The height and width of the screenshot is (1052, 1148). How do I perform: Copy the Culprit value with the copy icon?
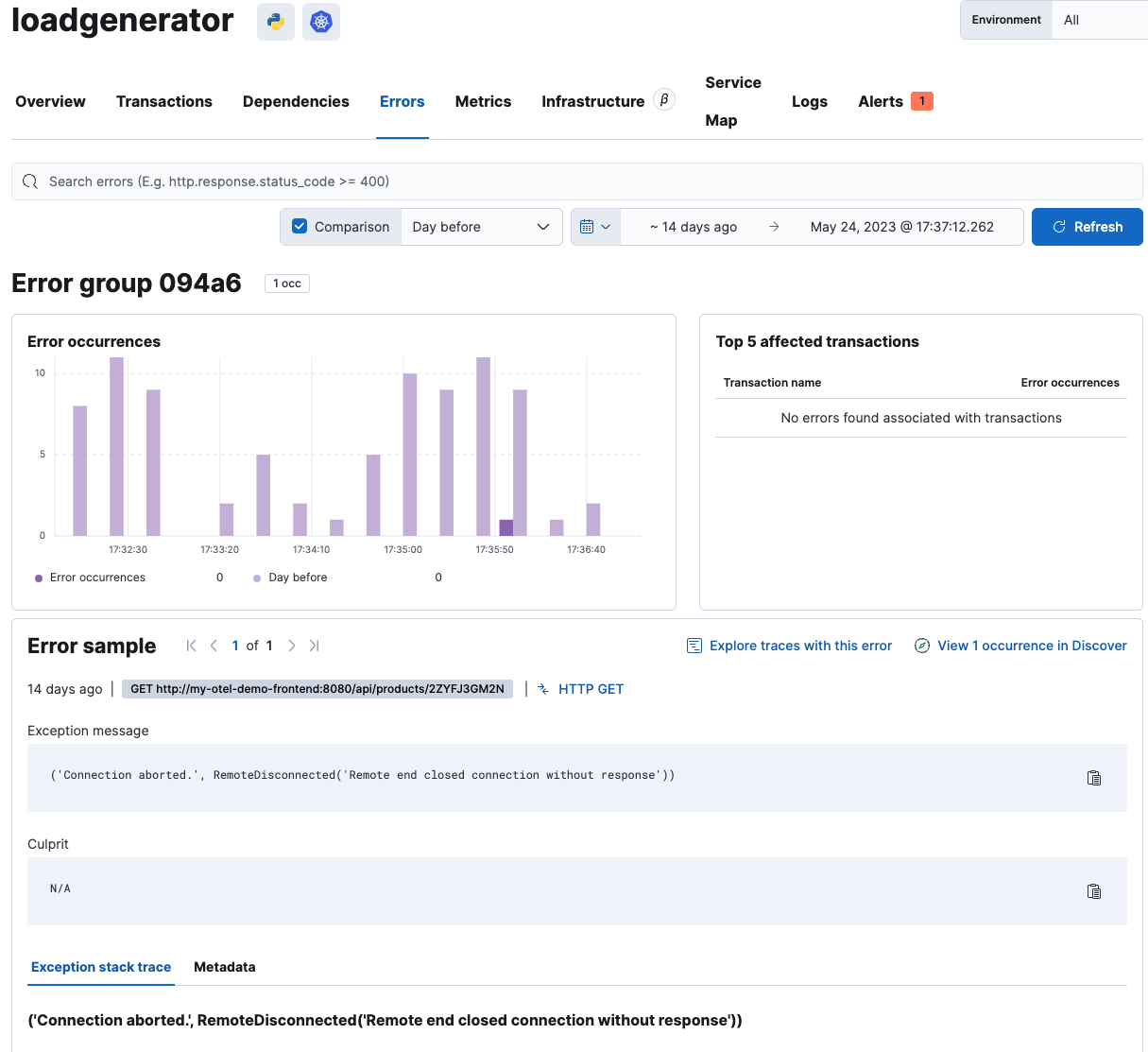coord(1093,890)
